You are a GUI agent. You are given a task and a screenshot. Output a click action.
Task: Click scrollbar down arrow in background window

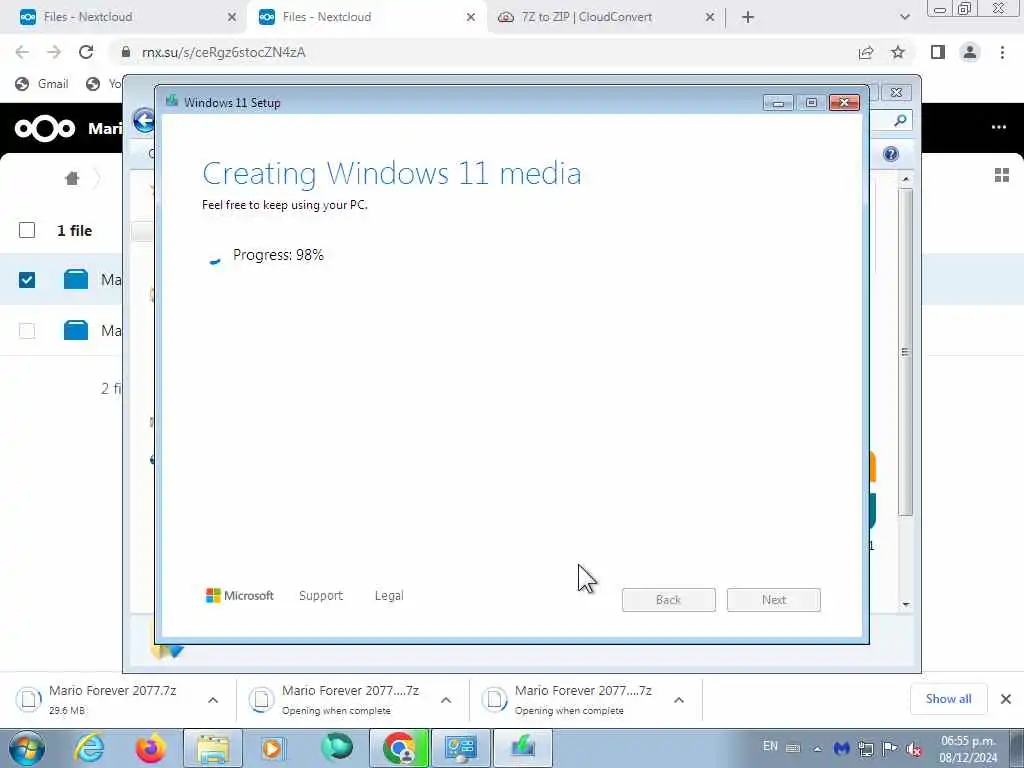coord(905,604)
